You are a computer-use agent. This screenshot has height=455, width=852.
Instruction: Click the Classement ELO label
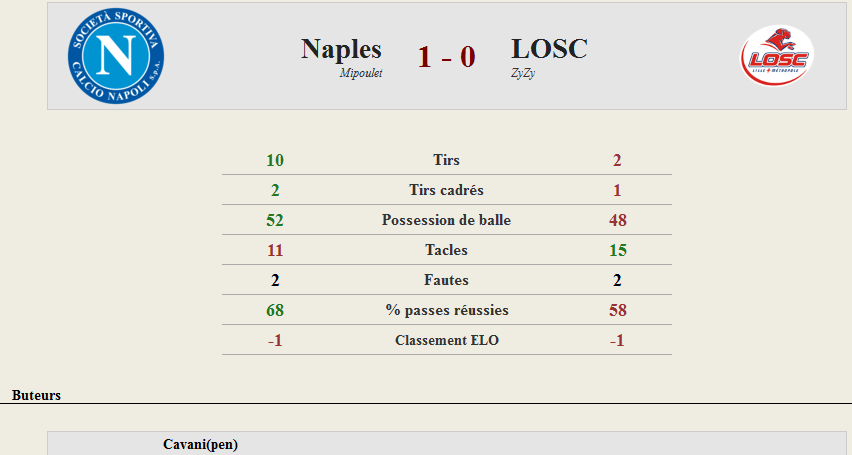[x=447, y=340]
